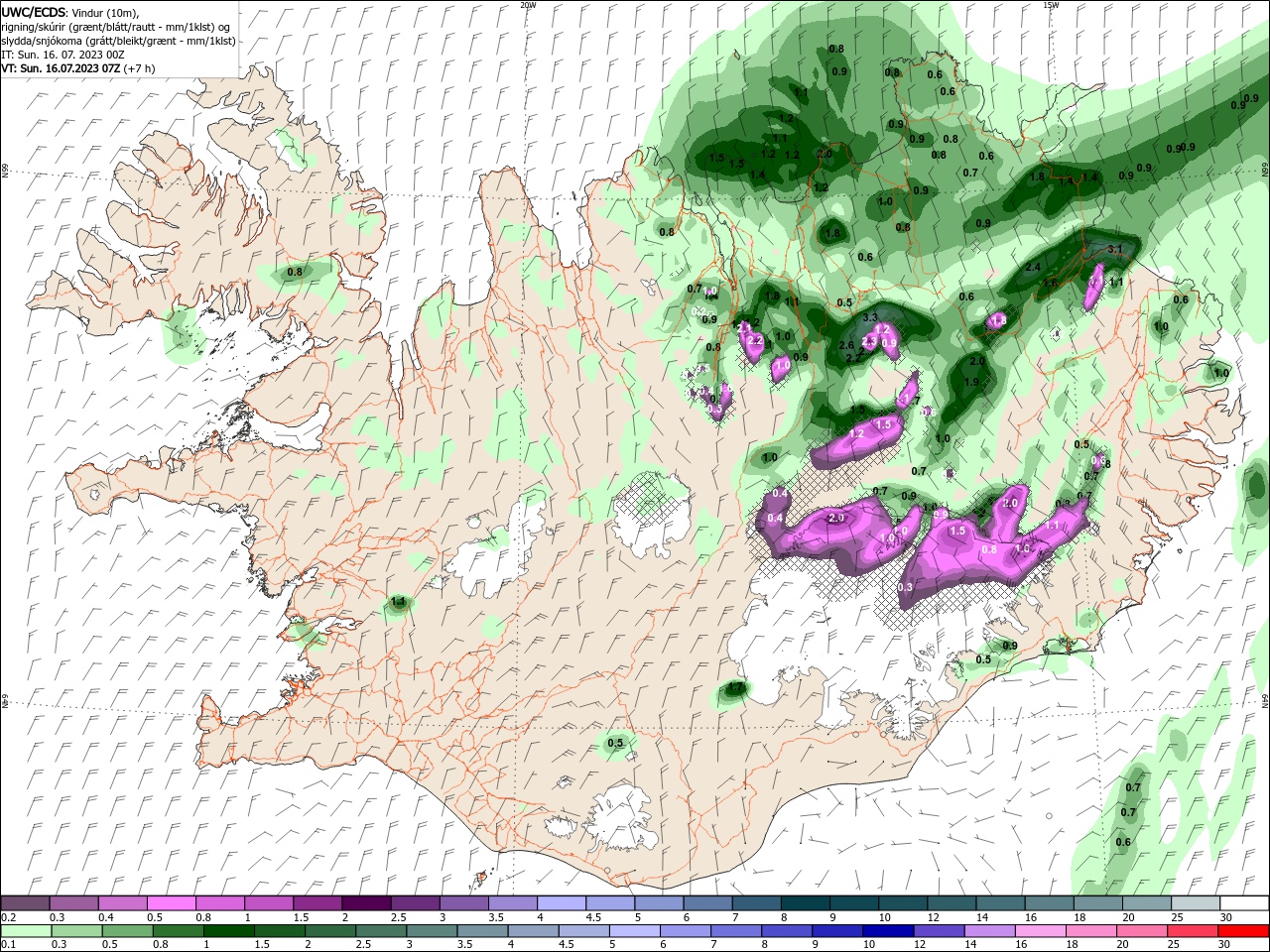The image size is (1270, 952).
Task: Click the 0.8 rain value in the Westfjords
Action: click(x=295, y=272)
